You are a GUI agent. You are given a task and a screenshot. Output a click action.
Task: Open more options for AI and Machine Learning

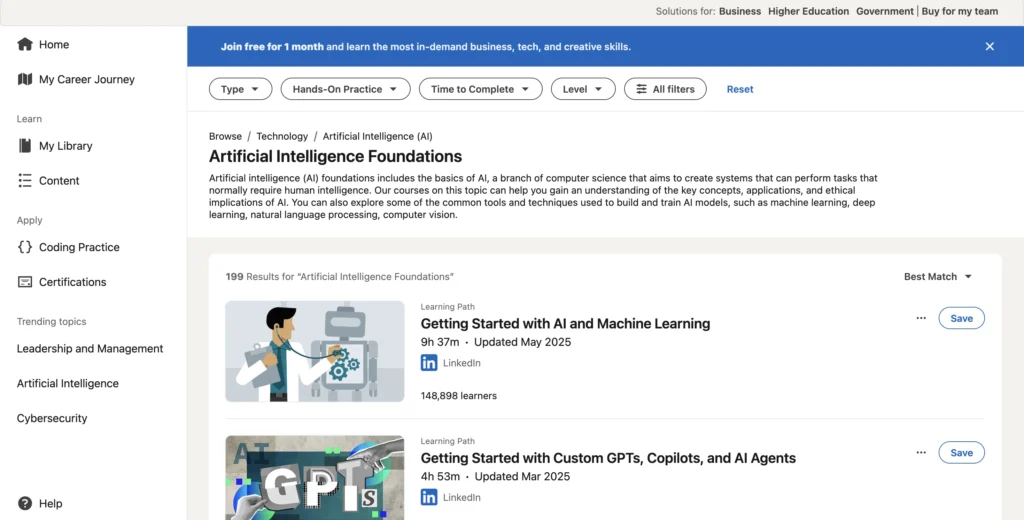tap(921, 318)
